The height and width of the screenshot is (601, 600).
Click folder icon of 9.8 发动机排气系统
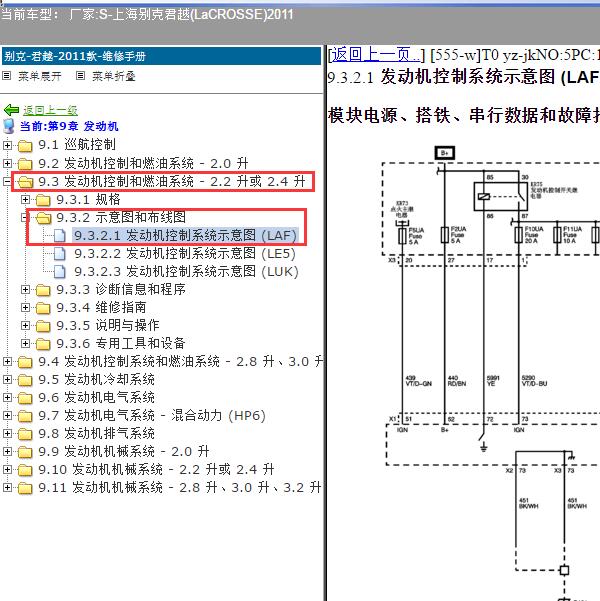coord(25,434)
